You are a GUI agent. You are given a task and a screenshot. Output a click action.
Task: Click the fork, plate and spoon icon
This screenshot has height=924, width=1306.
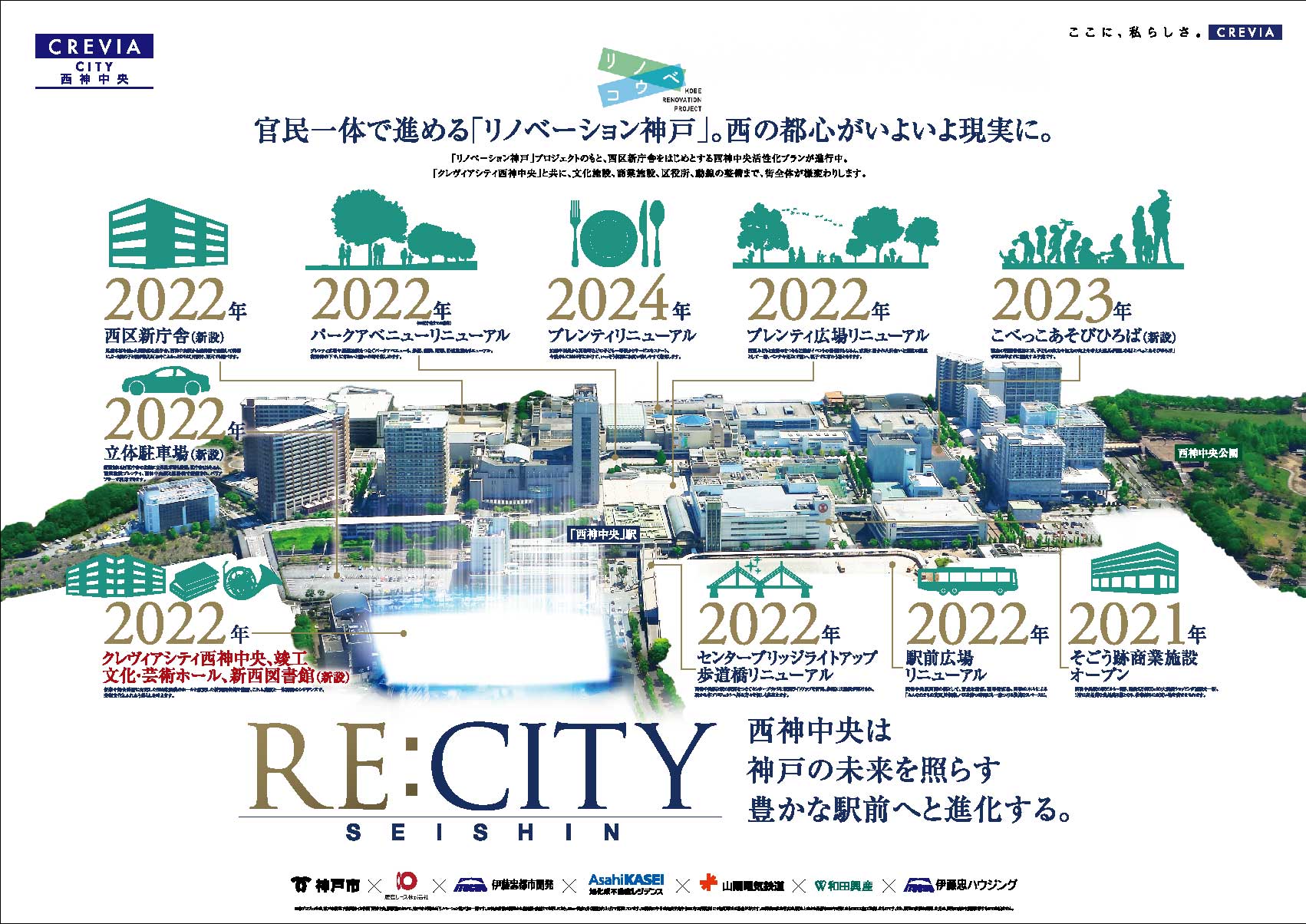tap(618, 233)
